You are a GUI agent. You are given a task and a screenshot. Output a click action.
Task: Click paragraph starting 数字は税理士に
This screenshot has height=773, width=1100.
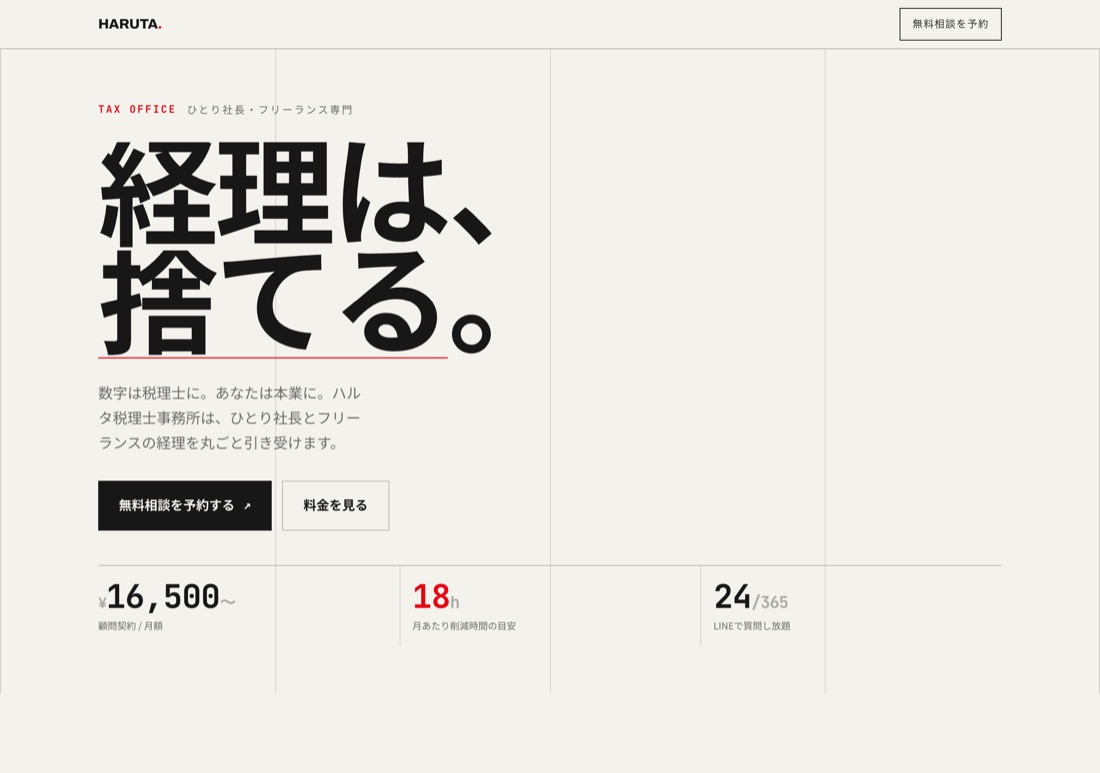coord(229,417)
